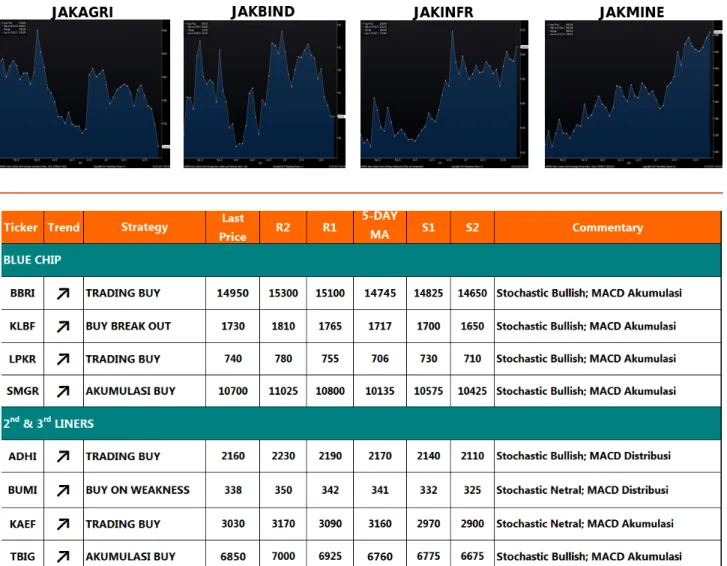Image resolution: width=727 pixels, height=566 pixels.
Task: Select the BBRI ticker cell
Action: coord(22,293)
